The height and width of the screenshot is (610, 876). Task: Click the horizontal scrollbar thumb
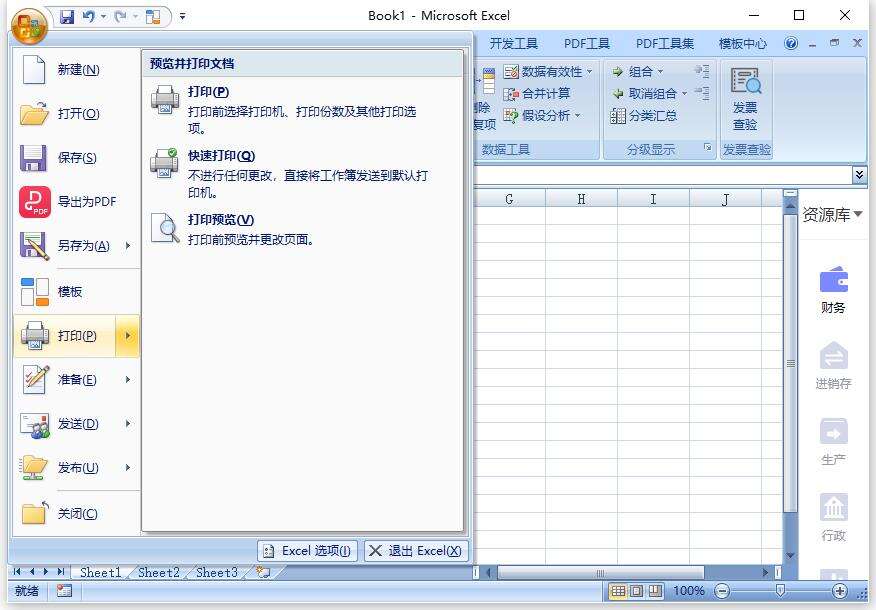(601, 573)
